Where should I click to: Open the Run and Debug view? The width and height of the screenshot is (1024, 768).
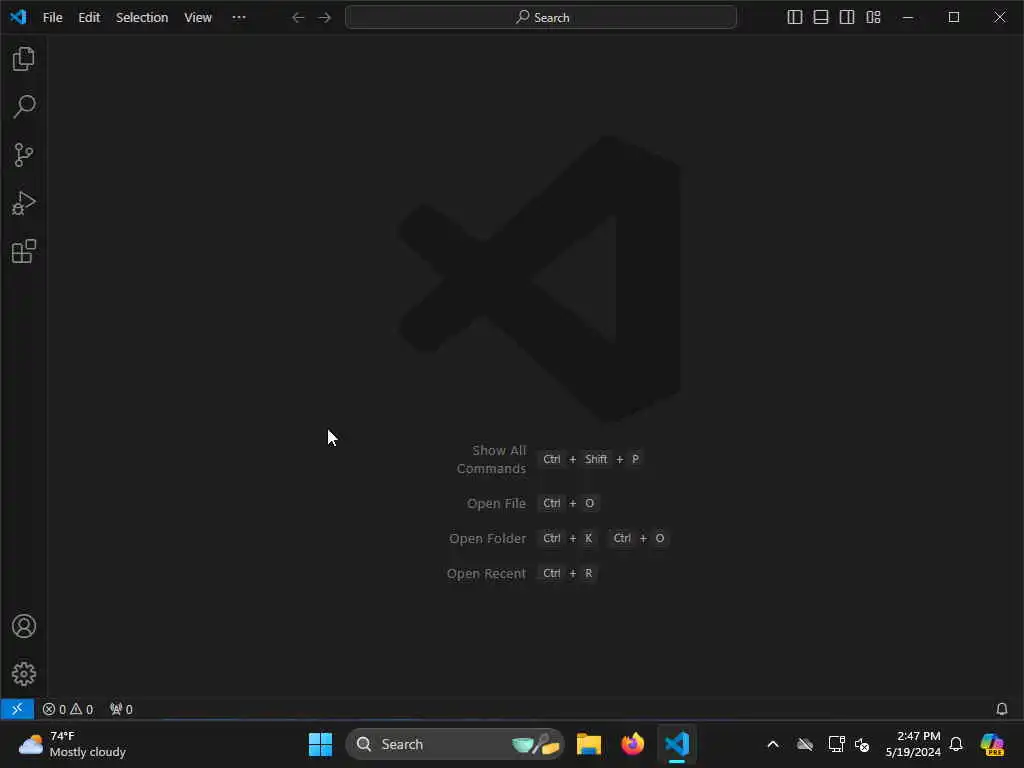coord(24,203)
